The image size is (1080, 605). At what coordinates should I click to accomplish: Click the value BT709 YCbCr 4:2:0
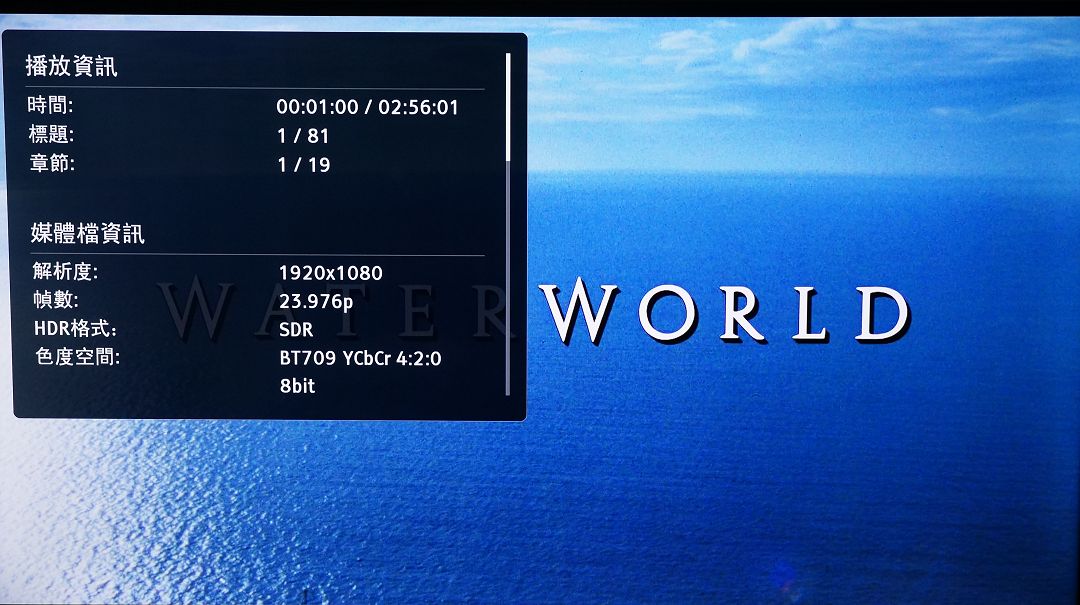(360, 358)
